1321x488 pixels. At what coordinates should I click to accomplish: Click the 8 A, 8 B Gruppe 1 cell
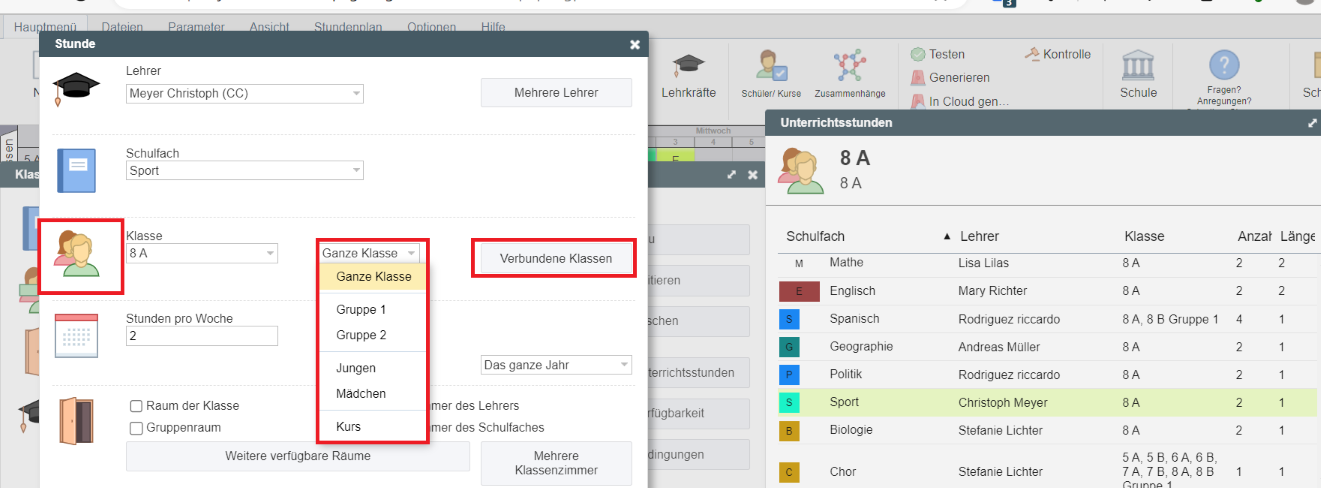[1170, 319]
